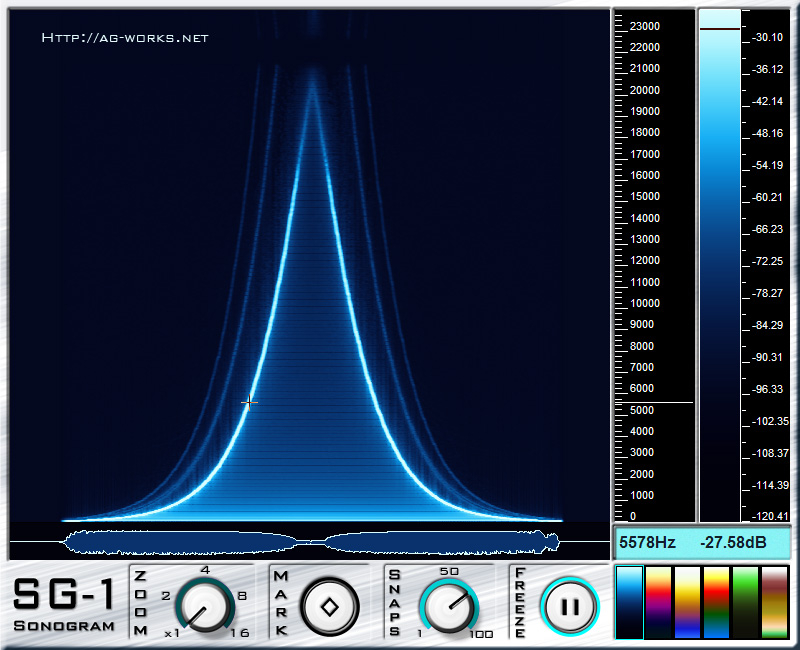This screenshot has height=650, width=800.
Task: Click the 5578Hz frequency readout
Action: (x=648, y=543)
